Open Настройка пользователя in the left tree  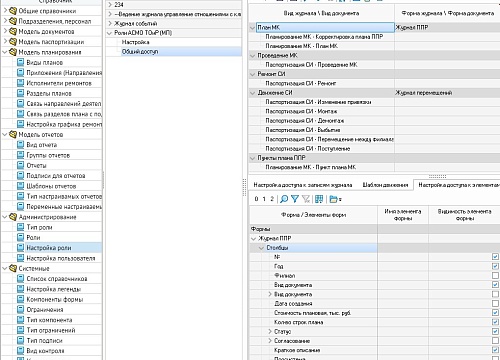[61, 258]
